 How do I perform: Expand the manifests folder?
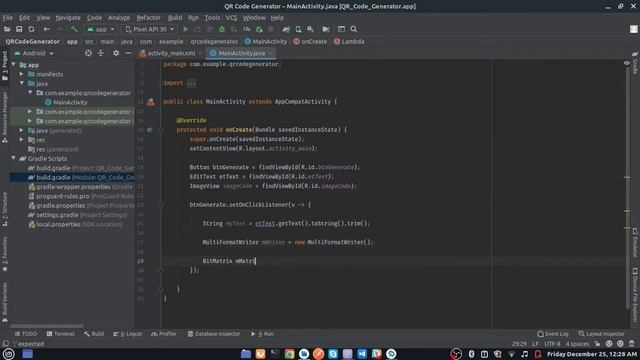[x=22, y=74]
